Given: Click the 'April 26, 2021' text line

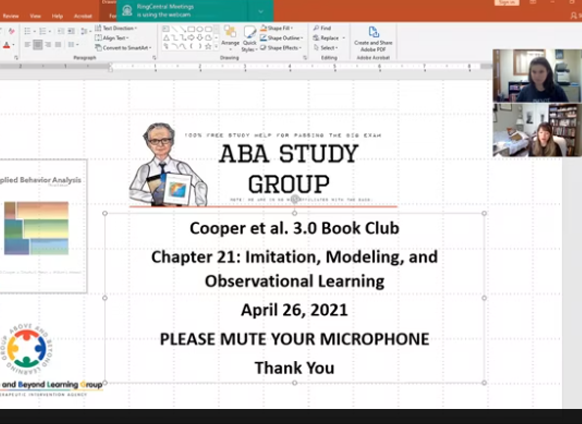Looking at the screenshot, I should pyautogui.click(x=294, y=310).
